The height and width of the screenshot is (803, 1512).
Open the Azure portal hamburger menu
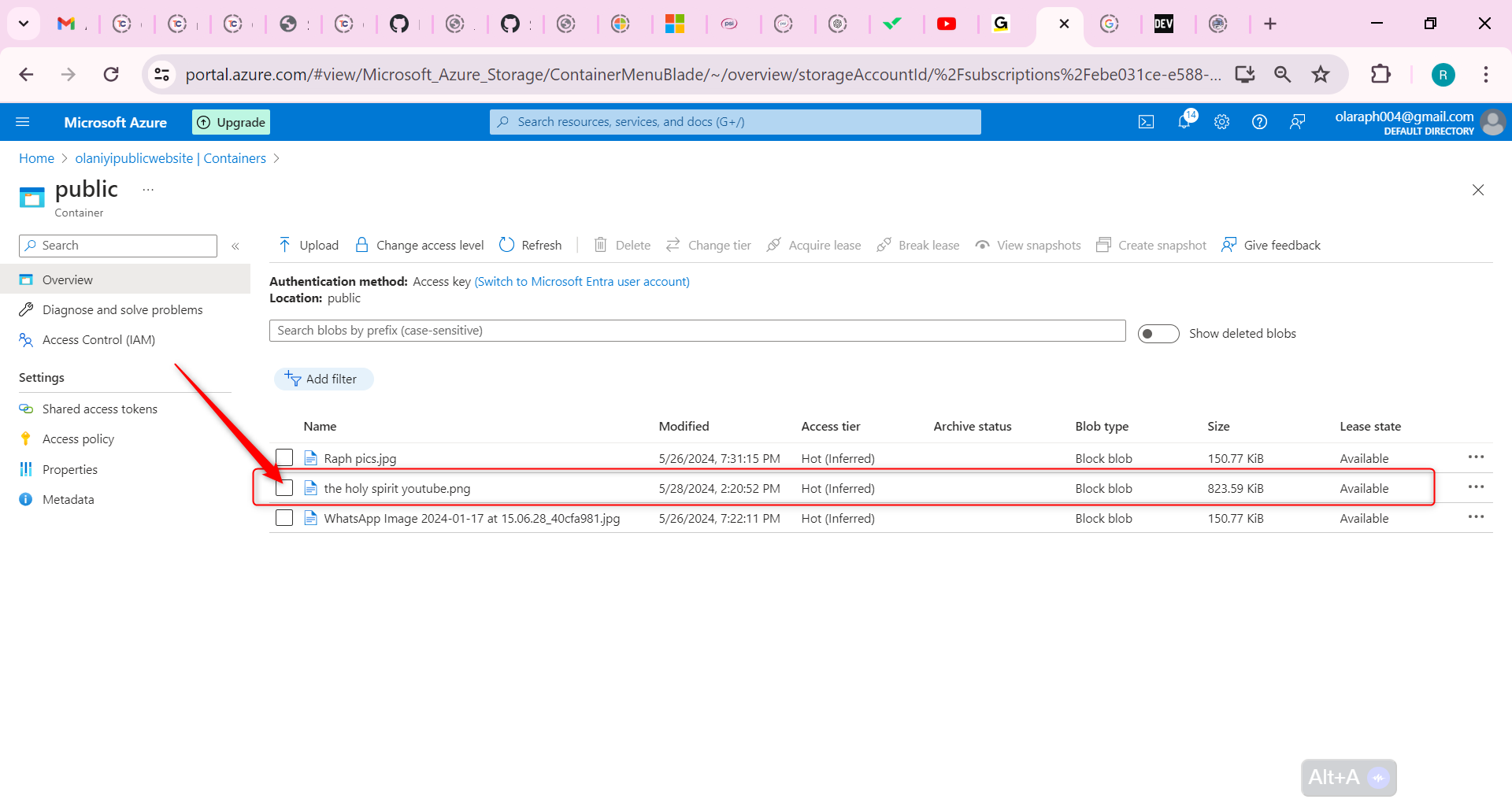(23, 122)
